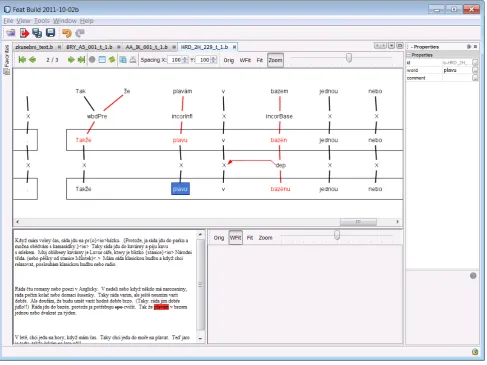Open editor button for comment property
Viewport: 487px width, 365px height.
(475, 78)
